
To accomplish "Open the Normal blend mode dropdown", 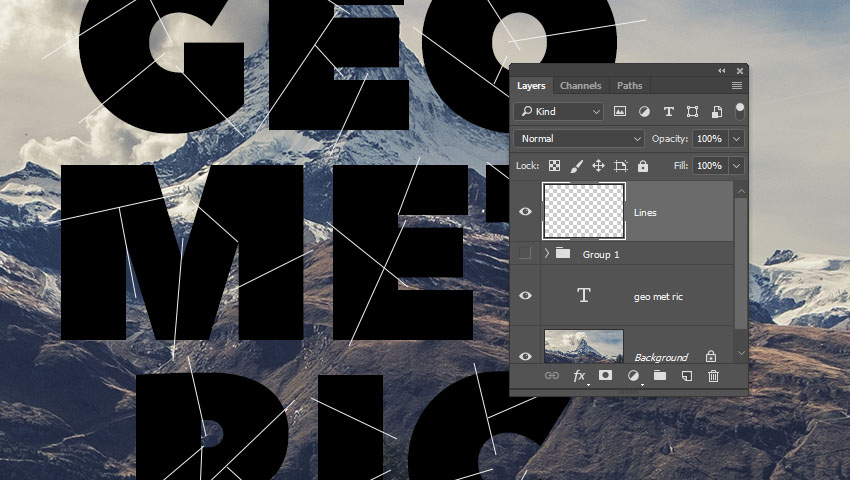I will [x=579, y=138].
